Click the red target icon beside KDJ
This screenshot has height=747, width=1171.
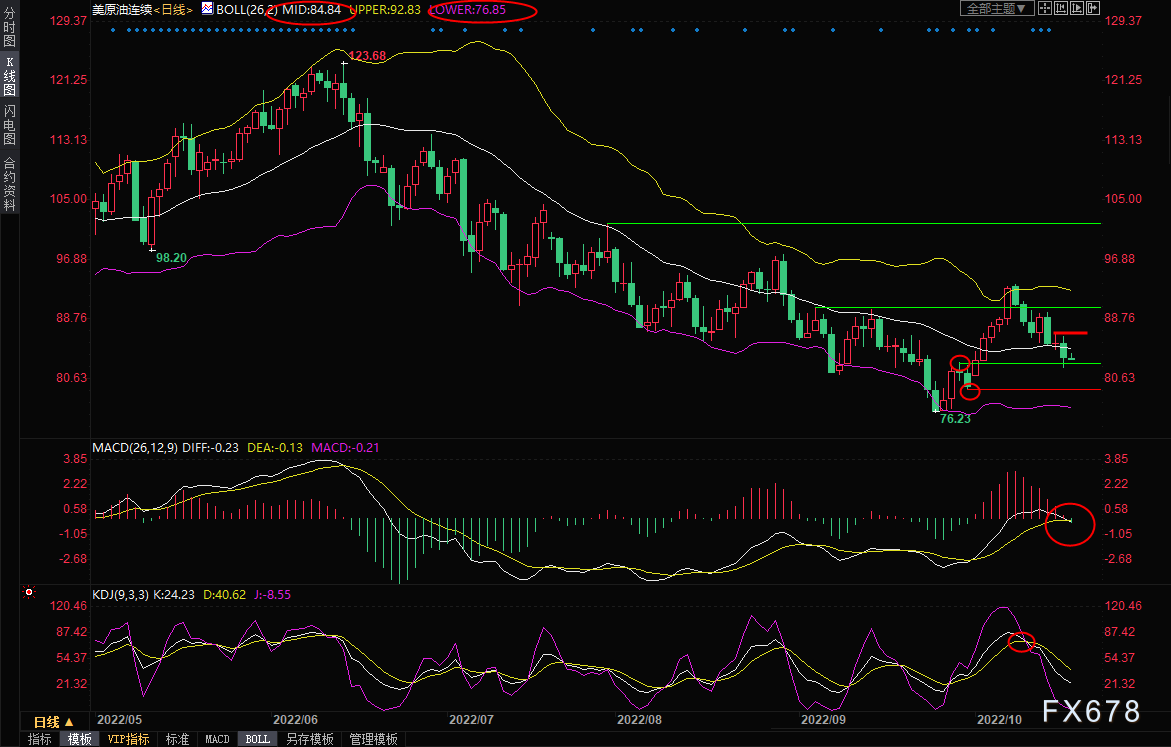click(x=29, y=592)
